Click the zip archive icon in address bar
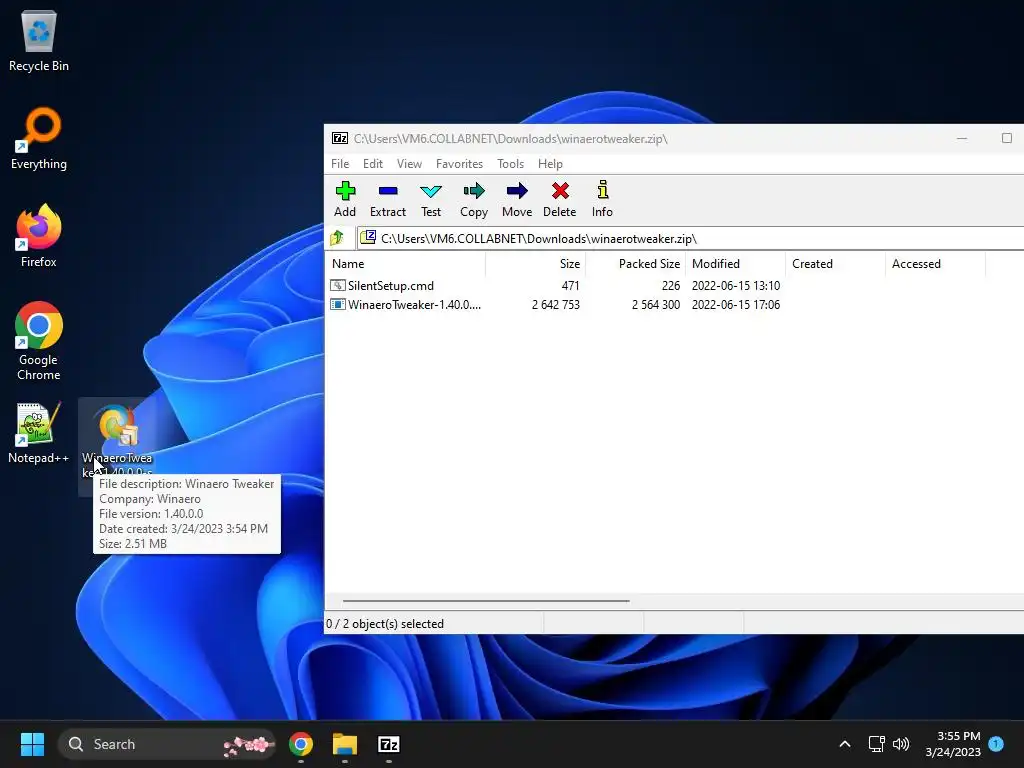 368,237
